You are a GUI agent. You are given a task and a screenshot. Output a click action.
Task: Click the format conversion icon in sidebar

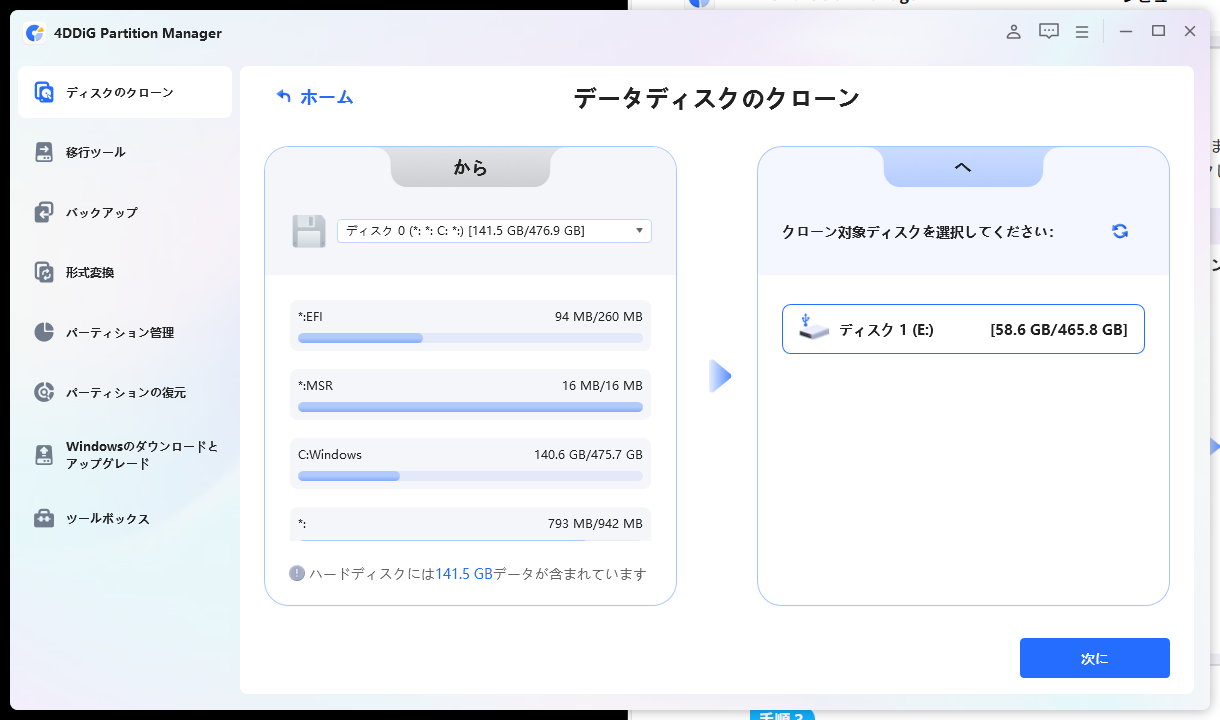pos(44,272)
